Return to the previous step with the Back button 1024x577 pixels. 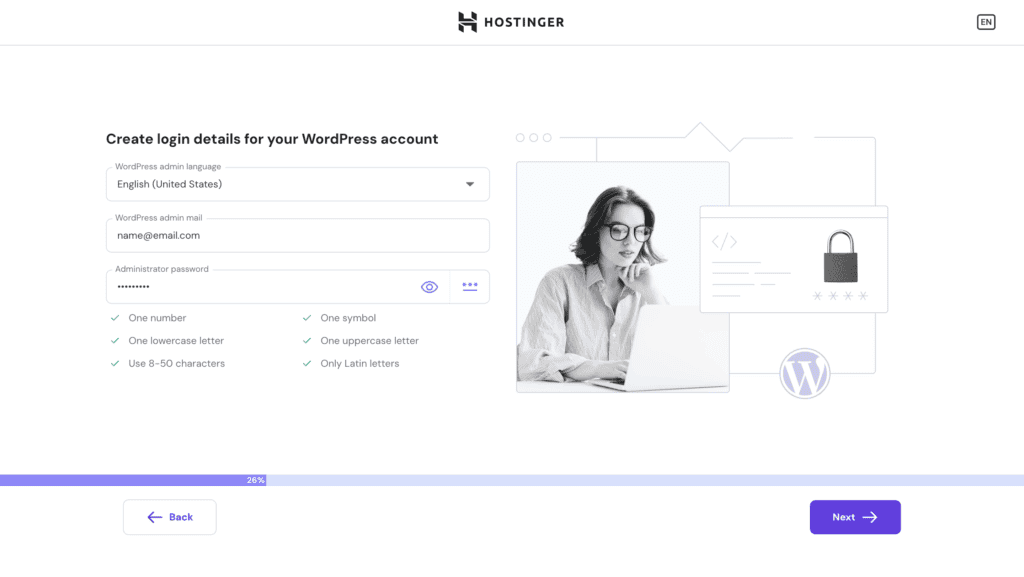click(170, 517)
